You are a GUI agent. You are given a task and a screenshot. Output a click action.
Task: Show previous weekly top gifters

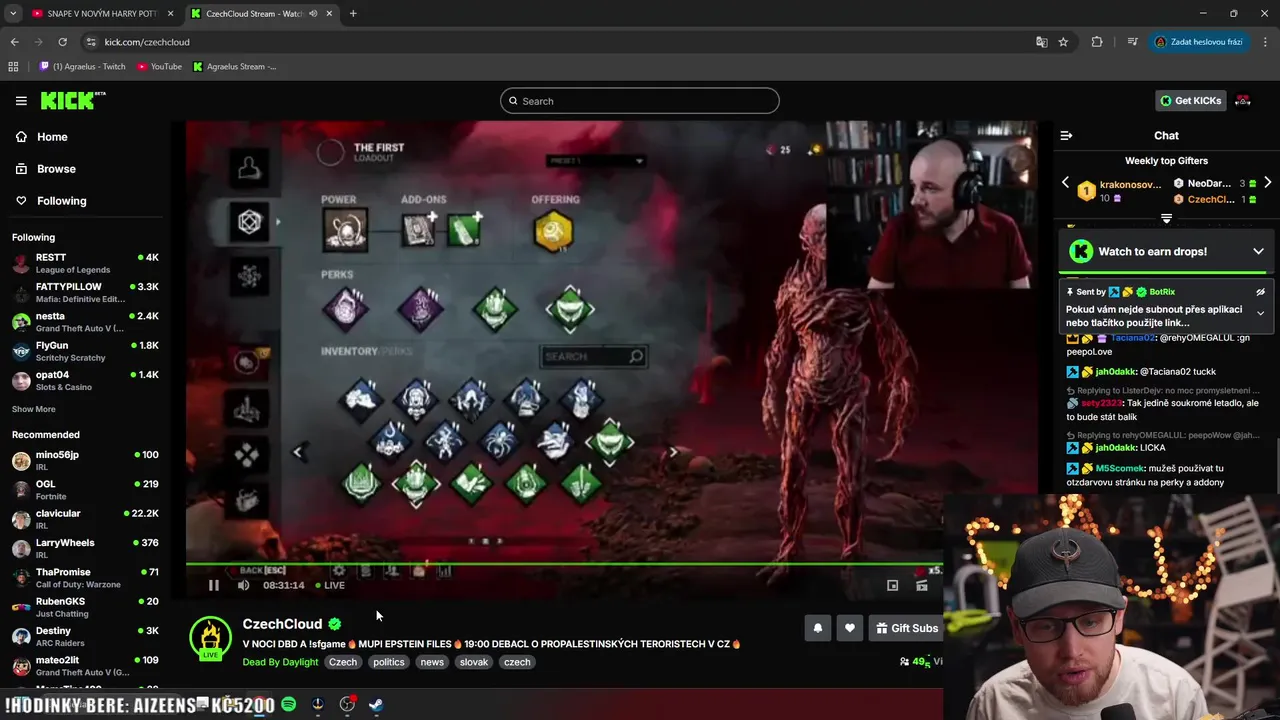[1065, 183]
